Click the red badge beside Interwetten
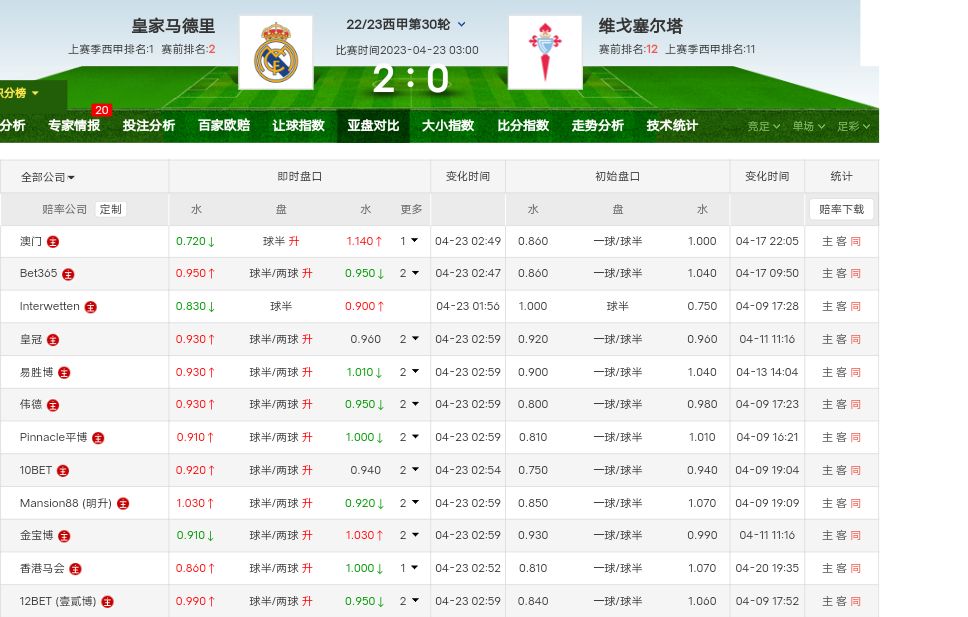This screenshot has width=968, height=617. (90, 307)
